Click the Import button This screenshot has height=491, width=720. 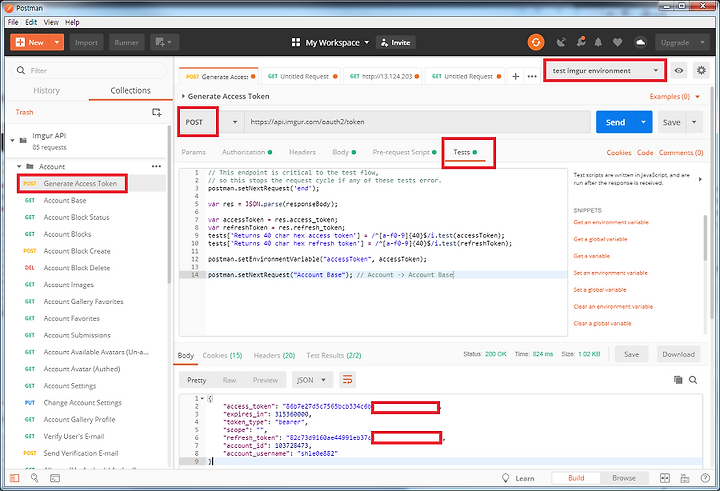(86, 42)
